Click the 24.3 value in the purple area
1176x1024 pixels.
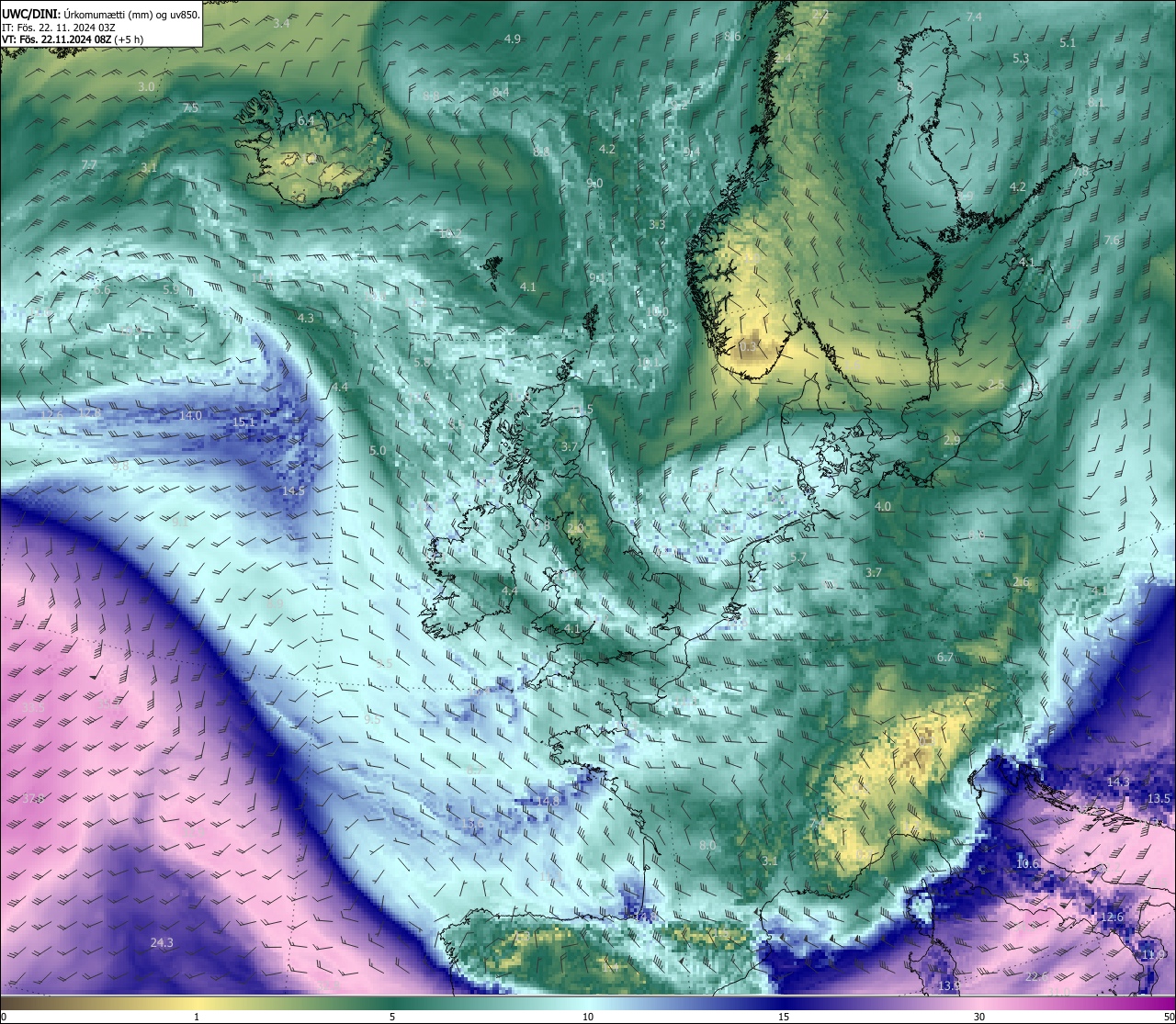tap(162, 942)
